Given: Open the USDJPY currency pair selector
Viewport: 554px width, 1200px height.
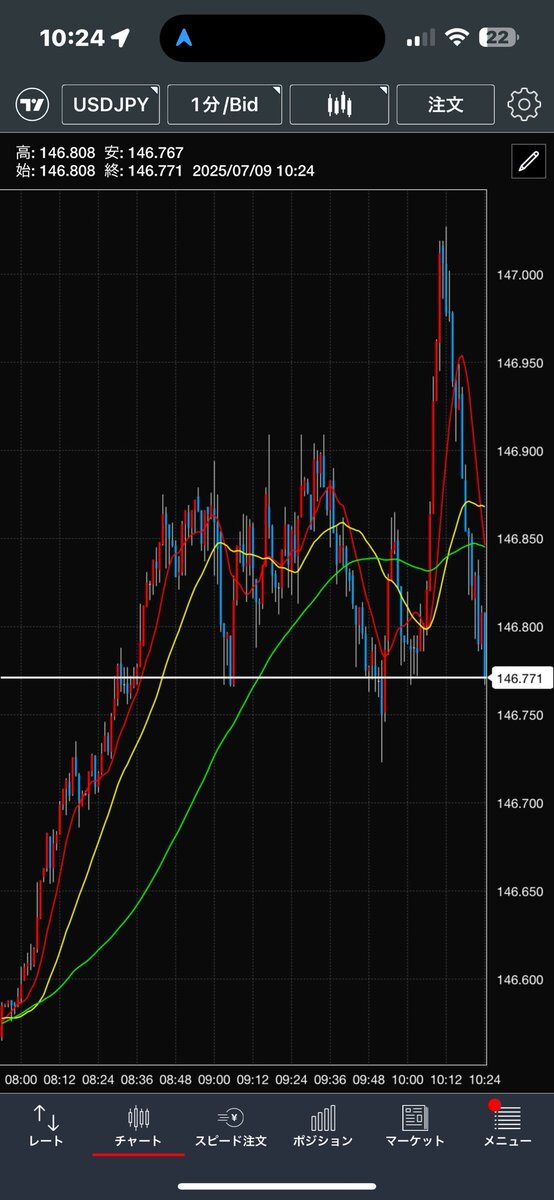Looking at the screenshot, I should [110, 104].
